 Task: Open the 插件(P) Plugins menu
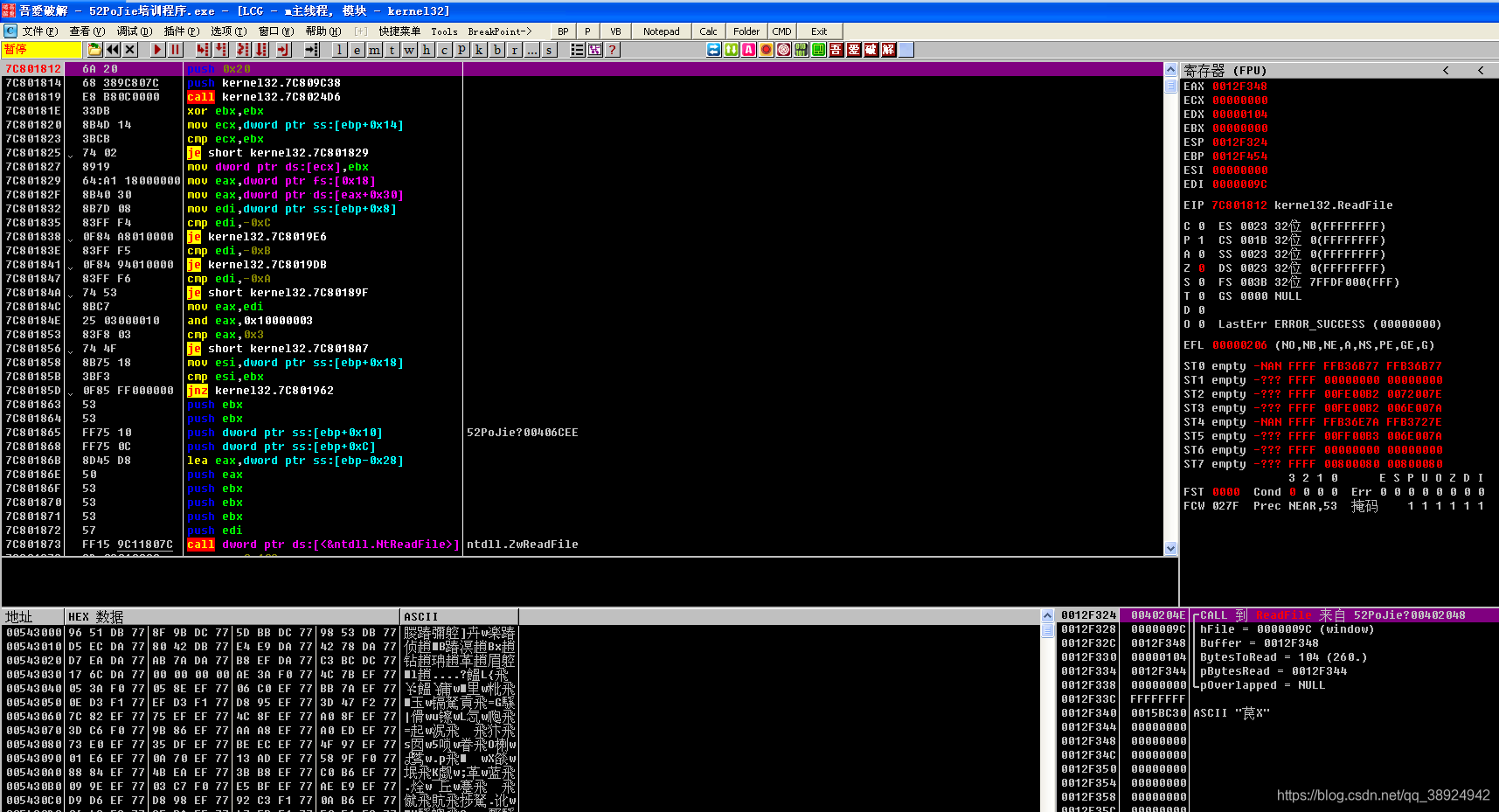coord(181,31)
